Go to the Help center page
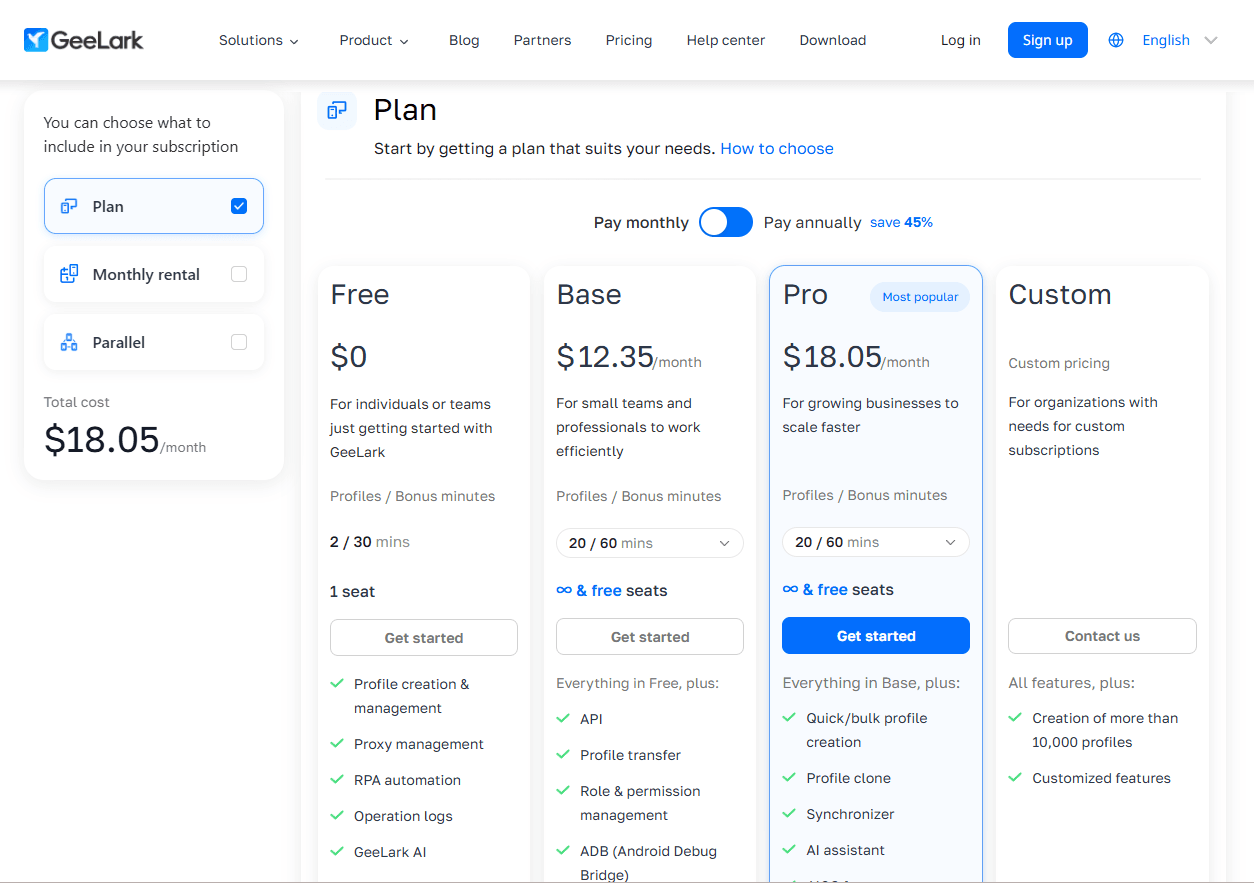The width and height of the screenshot is (1254, 883). (726, 40)
